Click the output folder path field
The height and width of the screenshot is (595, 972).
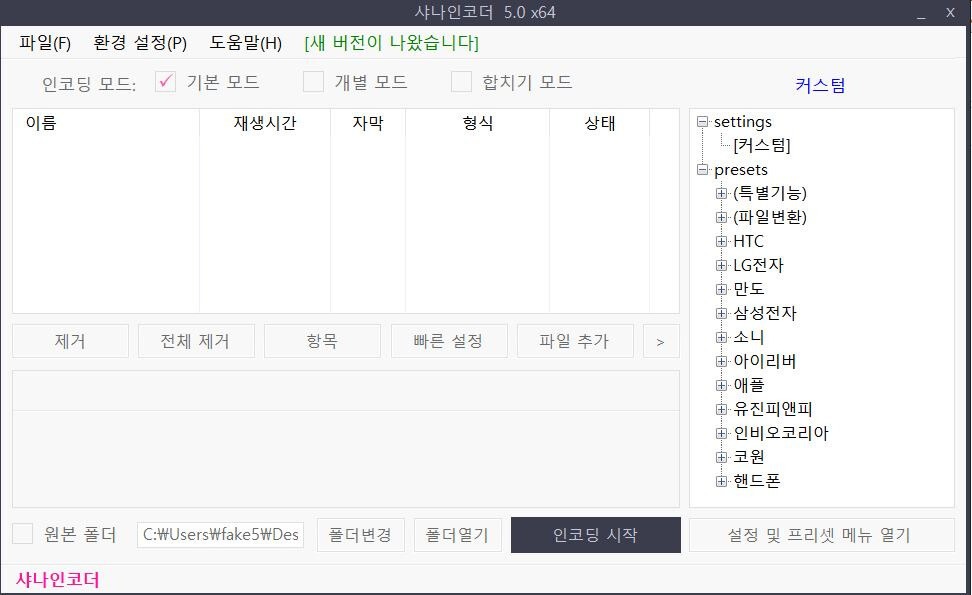pos(222,534)
